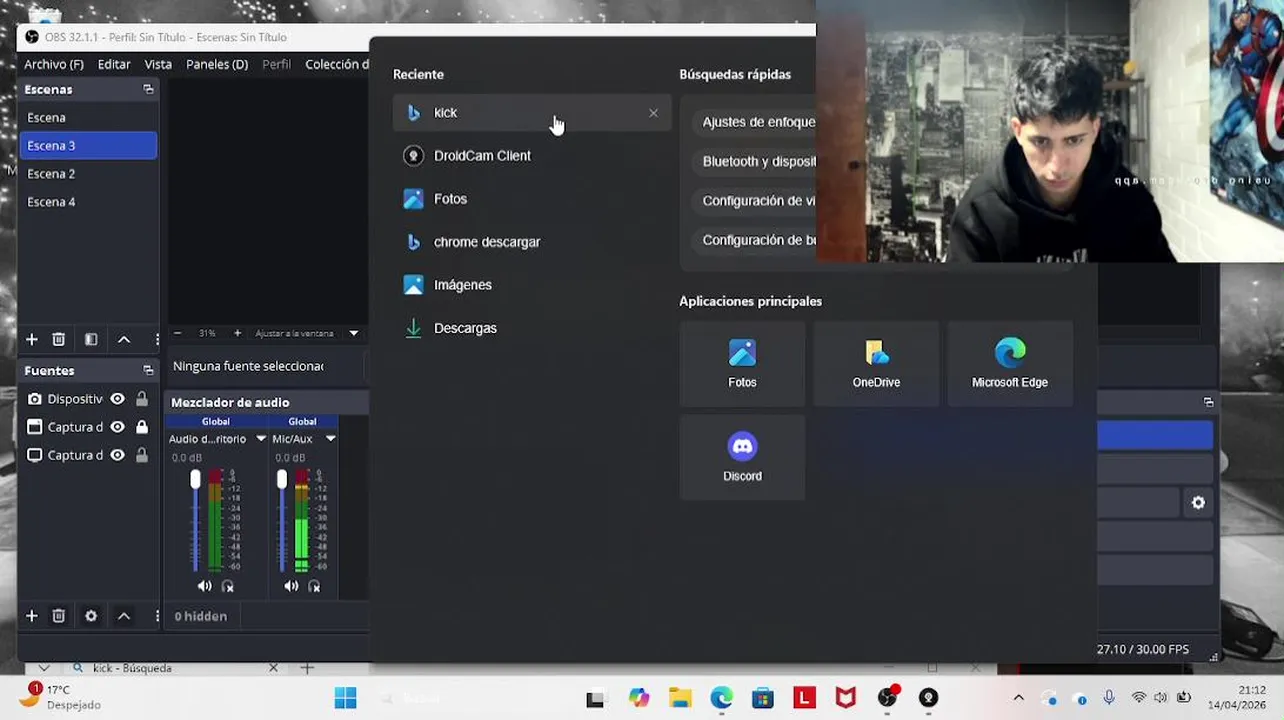The height and width of the screenshot is (720, 1284).
Task: Open new browser tab plus button
Action: (x=307, y=668)
